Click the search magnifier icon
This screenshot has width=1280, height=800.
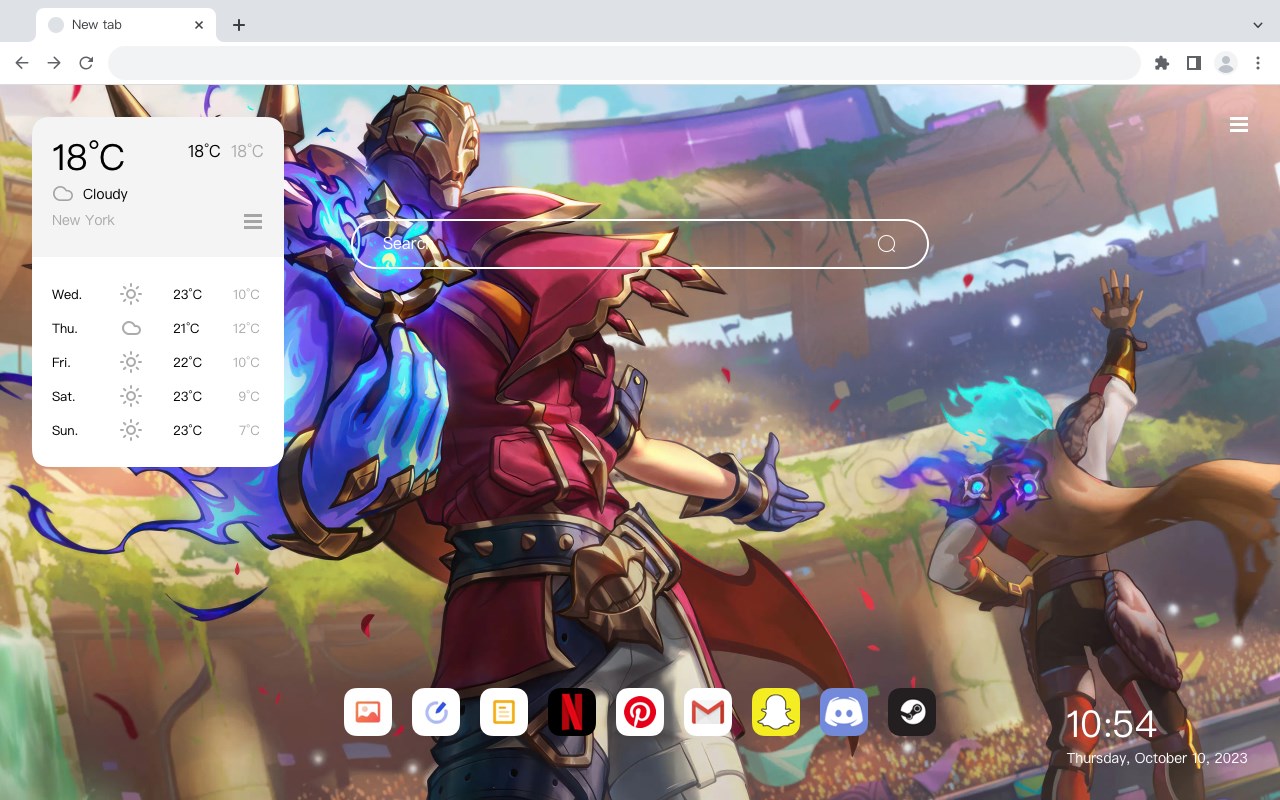pos(887,244)
